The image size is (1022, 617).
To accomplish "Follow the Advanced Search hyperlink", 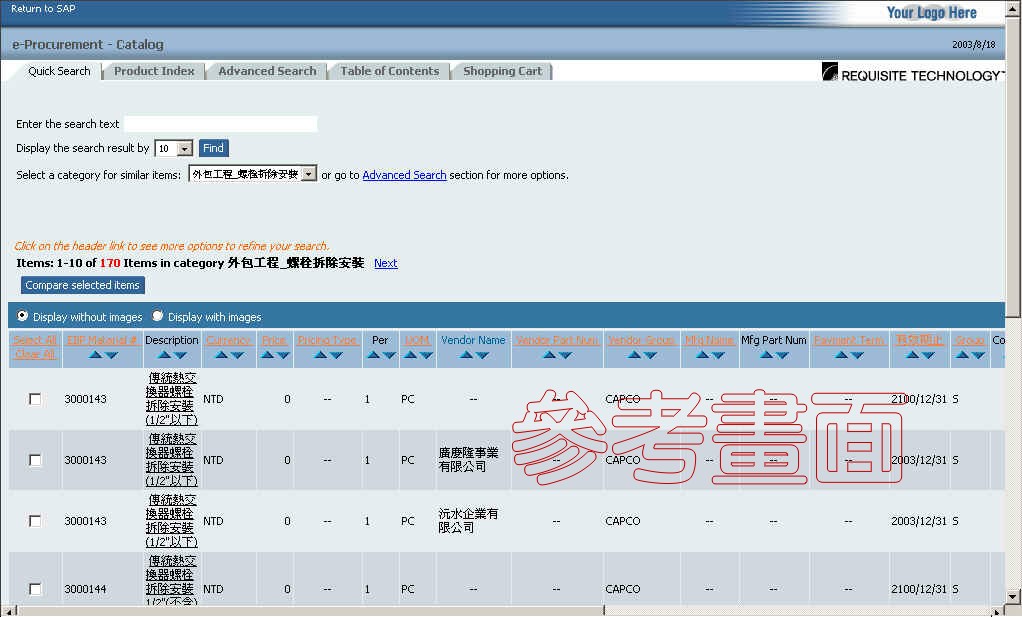I will pos(404,175).
